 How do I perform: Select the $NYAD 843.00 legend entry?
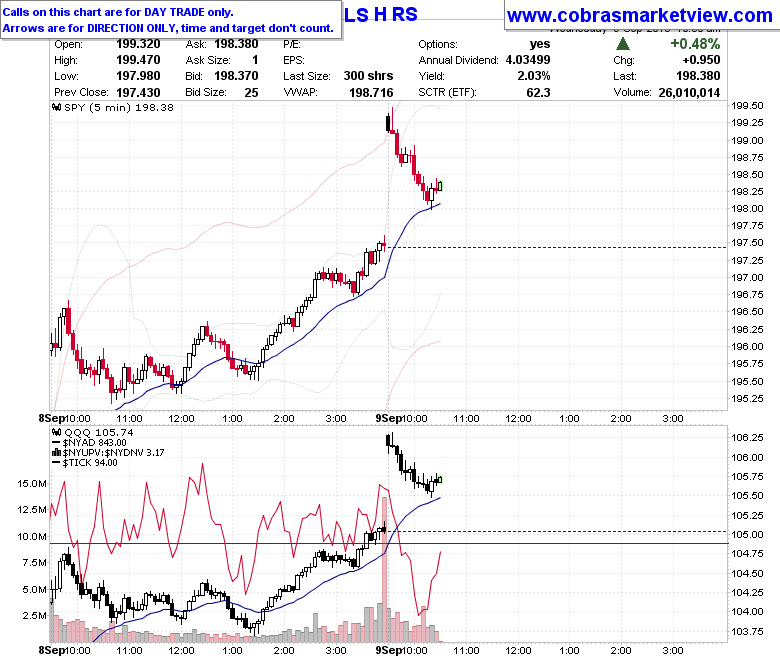pyautogui.click(x=95, y=443)
